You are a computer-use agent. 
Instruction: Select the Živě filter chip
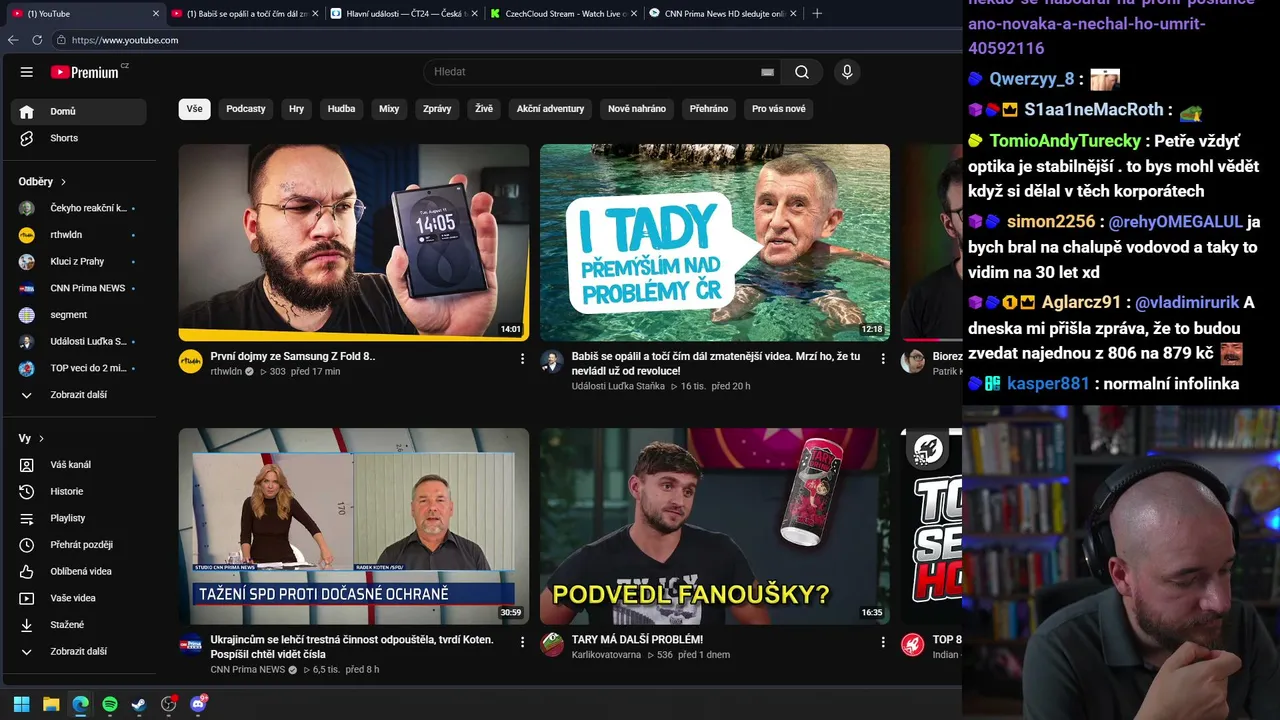point(484,109)
